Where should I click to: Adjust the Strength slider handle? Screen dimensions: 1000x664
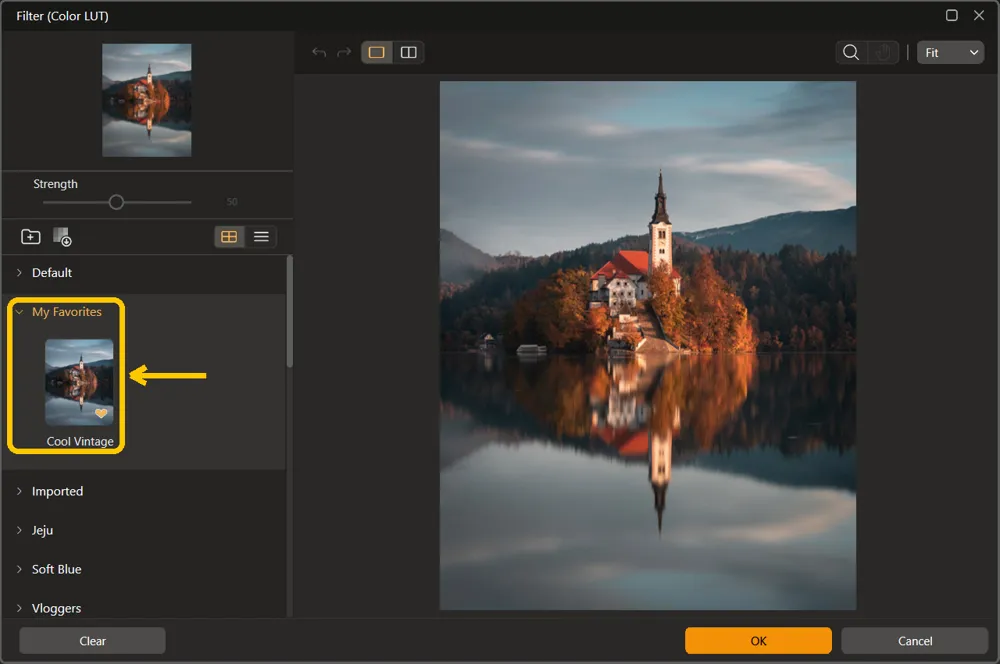pos(116,202)
